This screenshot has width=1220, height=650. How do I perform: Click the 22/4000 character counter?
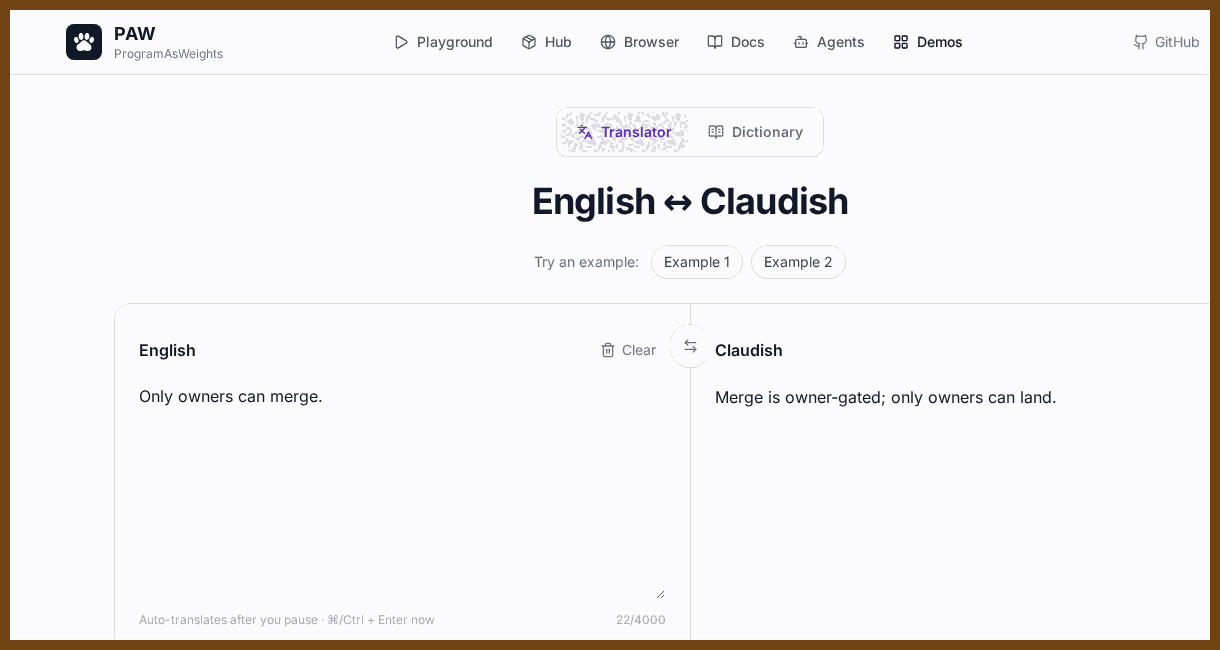tap(641, 620)
